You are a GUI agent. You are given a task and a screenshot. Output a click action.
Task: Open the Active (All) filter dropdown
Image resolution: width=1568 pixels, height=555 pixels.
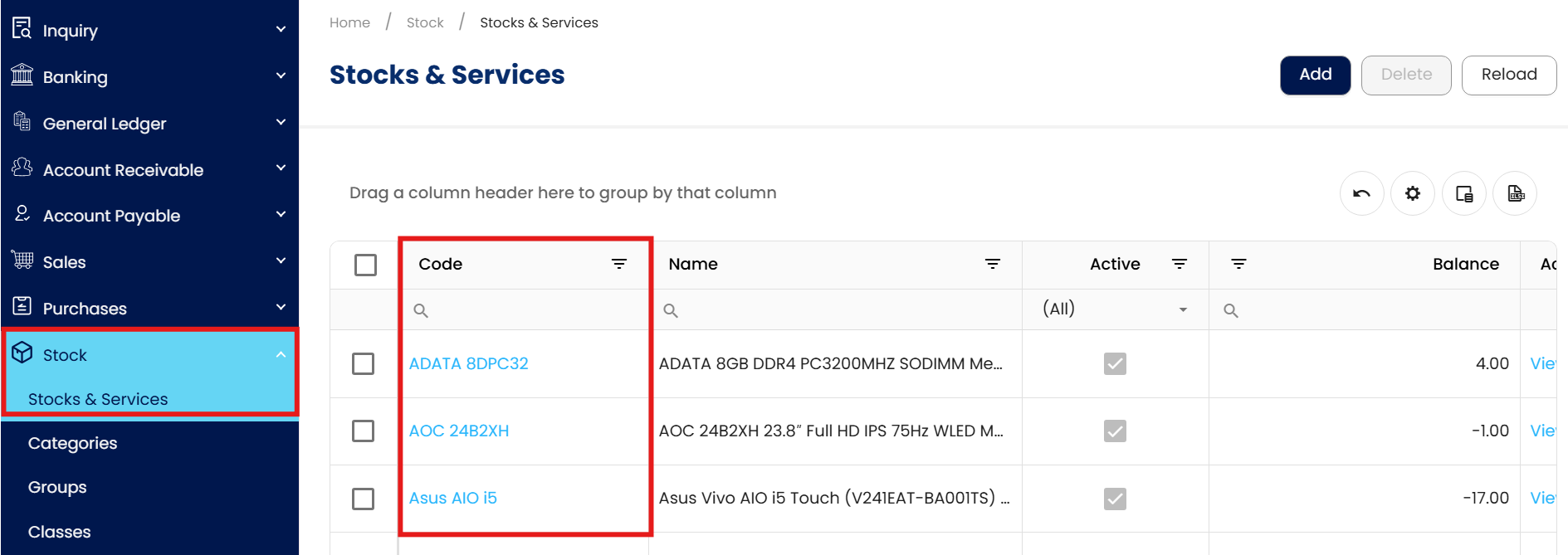(1115, 309)
